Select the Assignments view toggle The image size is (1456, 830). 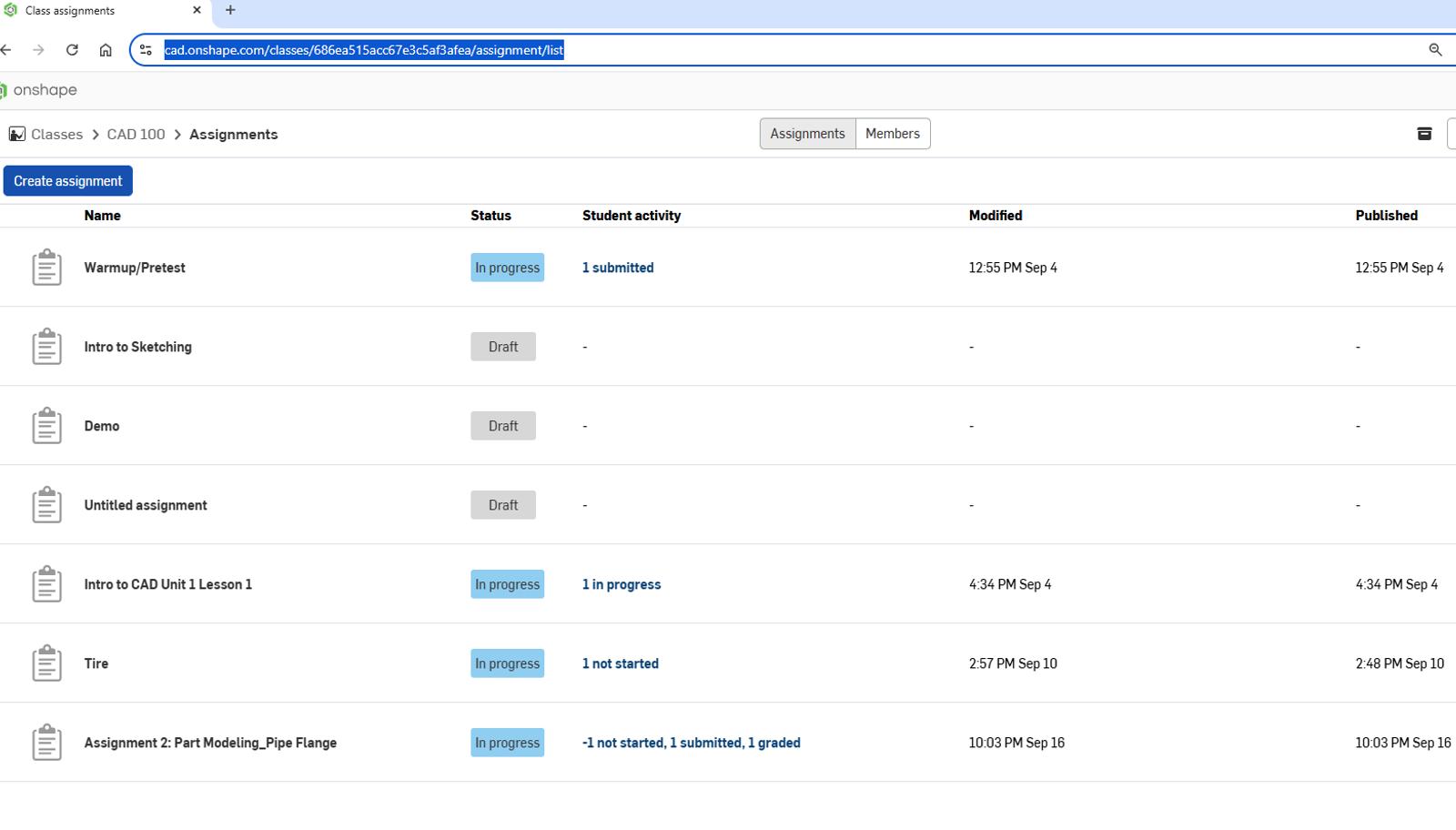click(807, 133)
